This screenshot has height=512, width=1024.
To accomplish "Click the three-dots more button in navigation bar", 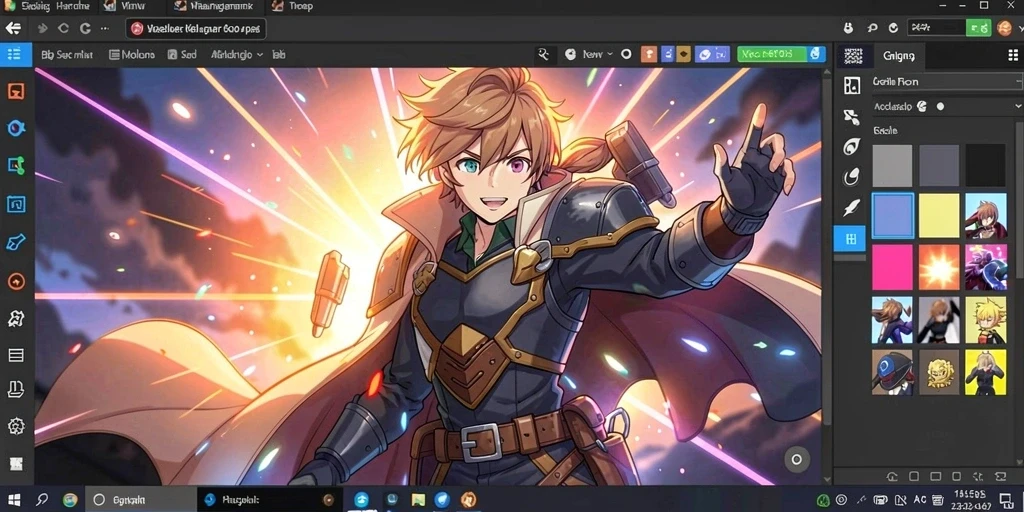I will coord(105,28).
